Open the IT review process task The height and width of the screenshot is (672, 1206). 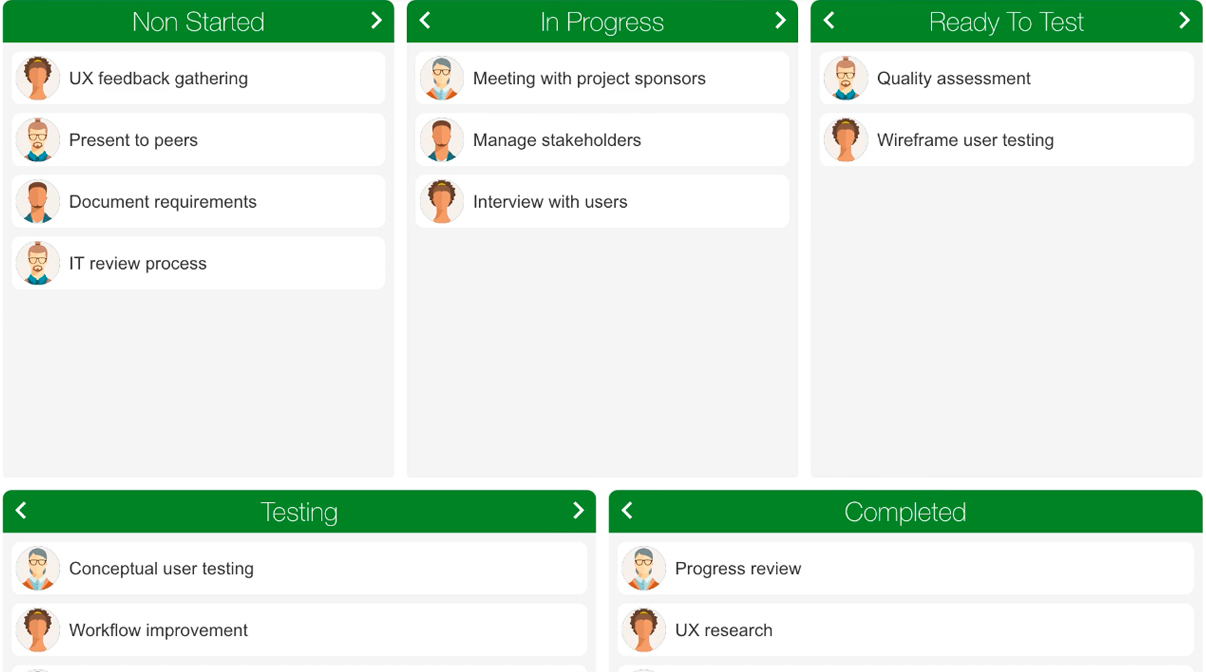[199, 264]
